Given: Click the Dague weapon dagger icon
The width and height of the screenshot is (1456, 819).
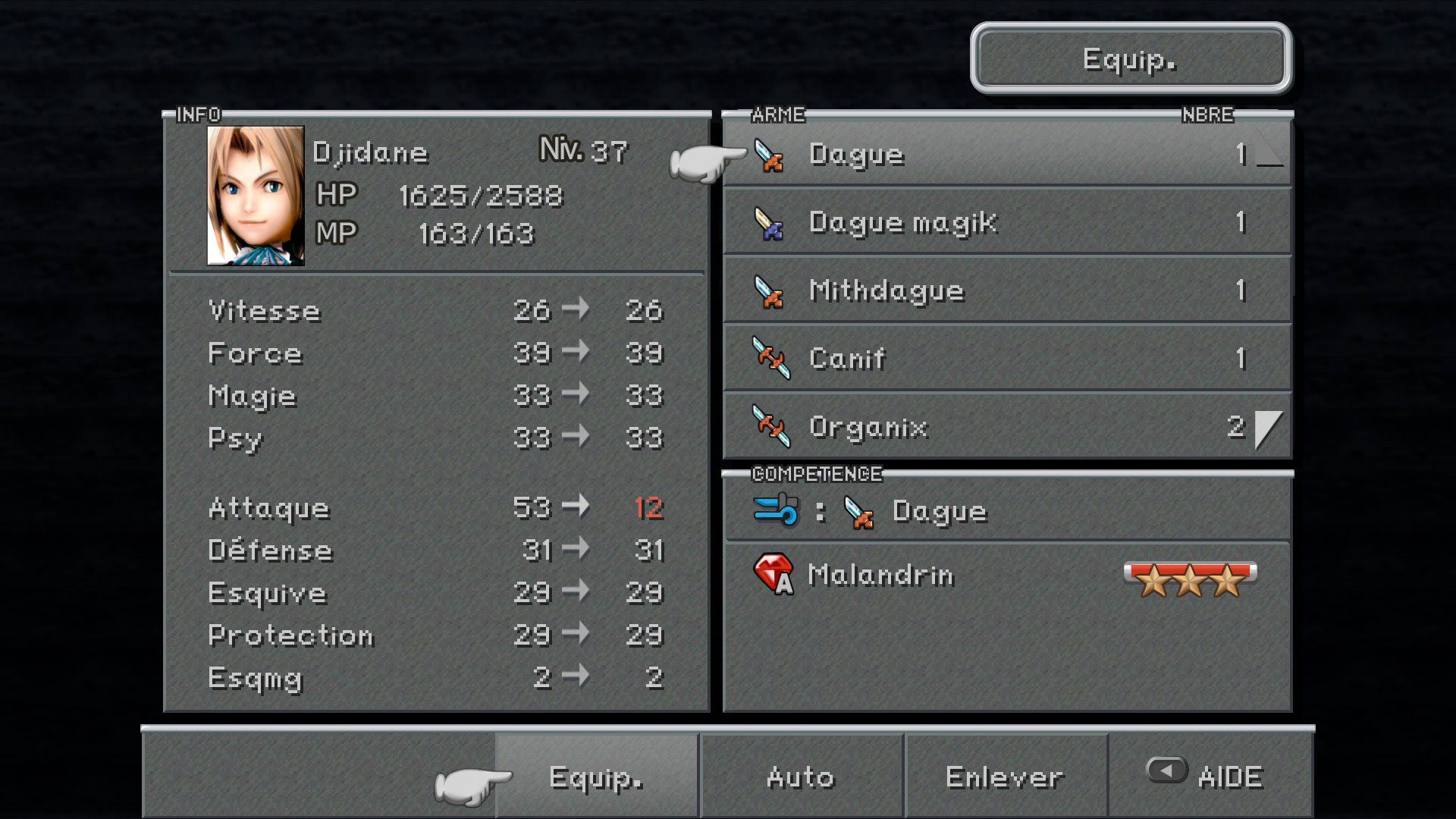Looking at the screenshot, I should click(769, 155).
